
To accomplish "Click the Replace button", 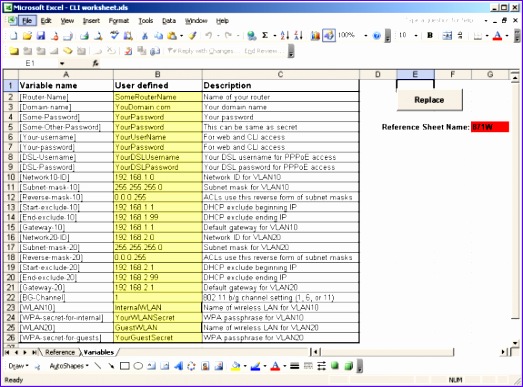I will click(x=429, y=100).
